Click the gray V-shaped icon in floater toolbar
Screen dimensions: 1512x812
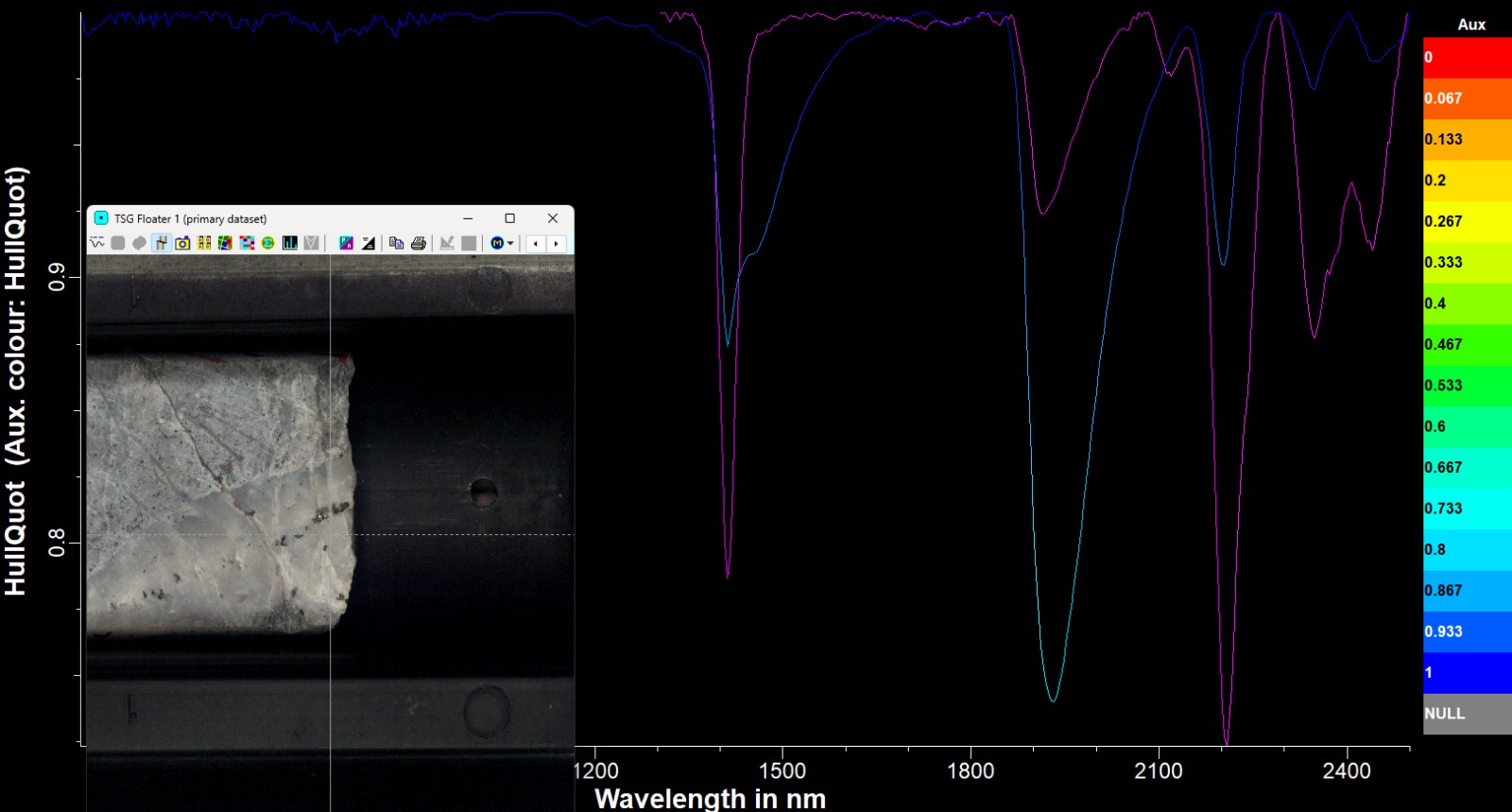coord(311,243)
